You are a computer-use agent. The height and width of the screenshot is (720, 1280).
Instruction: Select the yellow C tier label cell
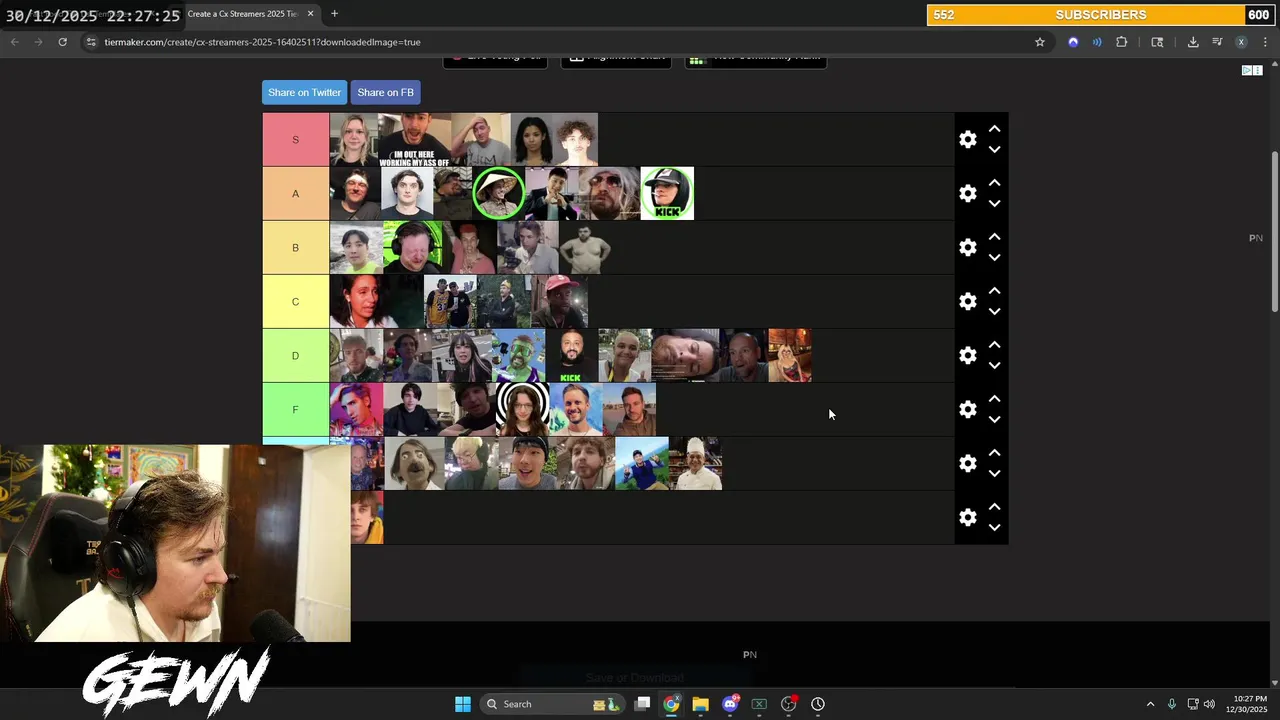295,301
